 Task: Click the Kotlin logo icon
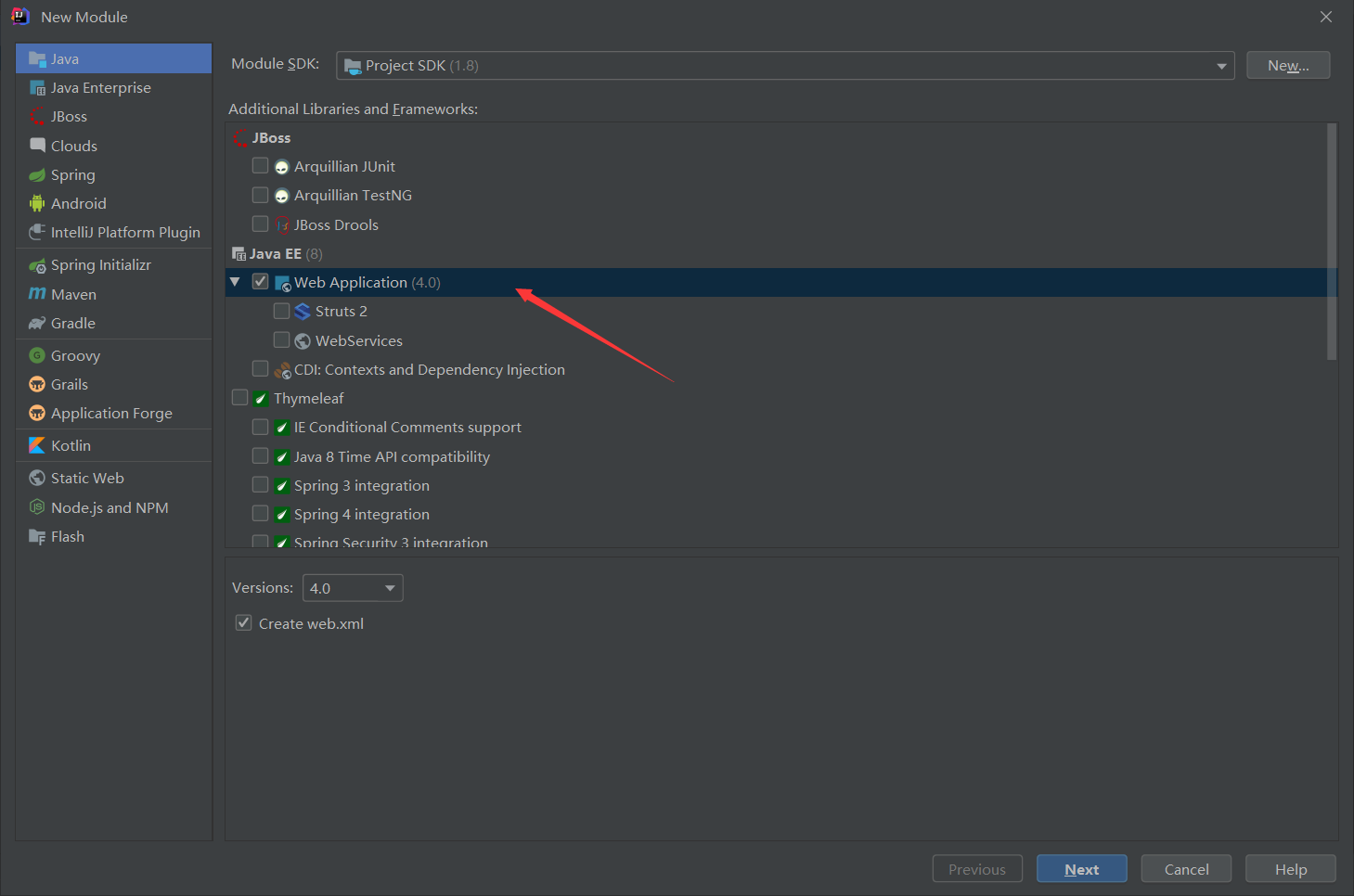coord(37,445)
